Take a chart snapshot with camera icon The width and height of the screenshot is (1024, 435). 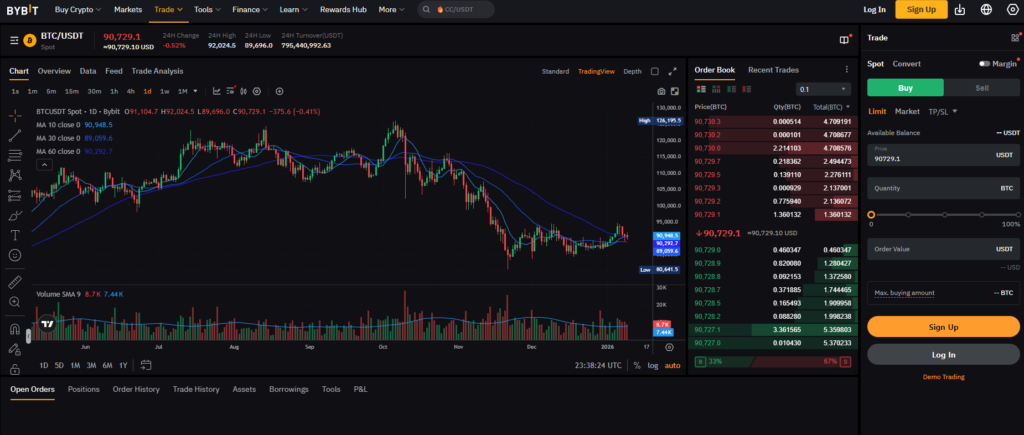tap(662, 91)
